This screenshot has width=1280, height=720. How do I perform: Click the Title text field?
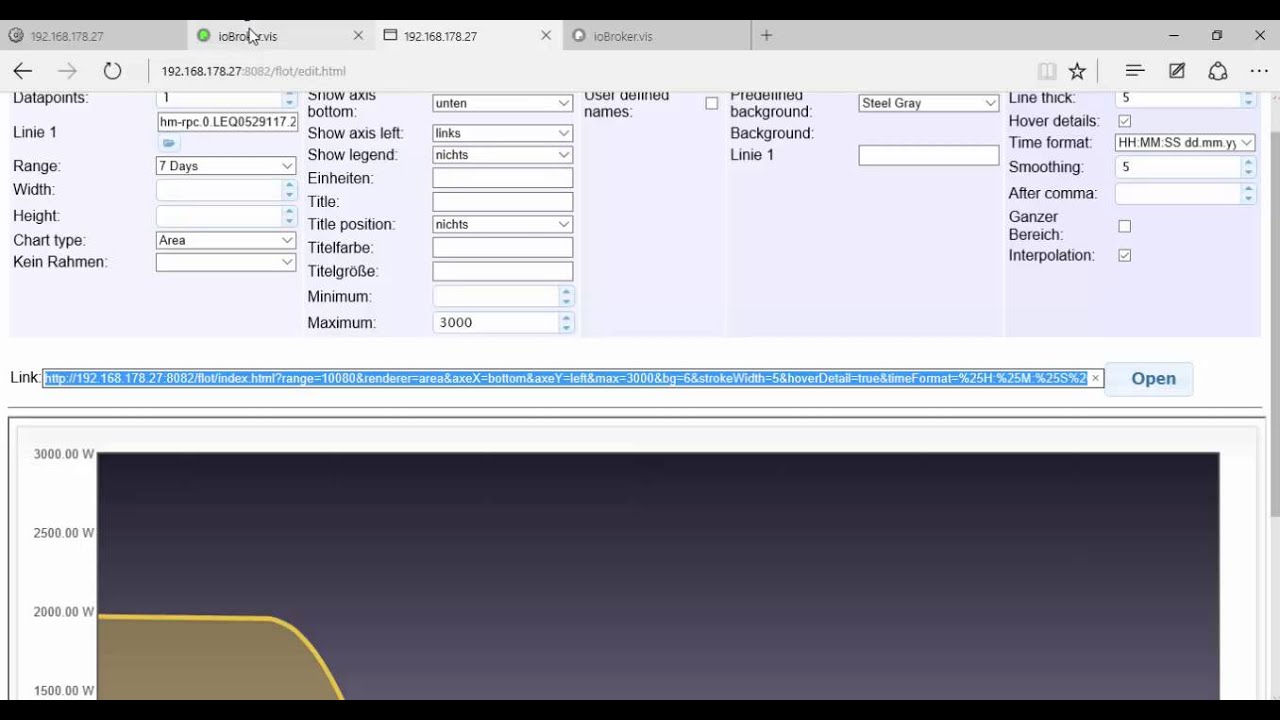502,202
